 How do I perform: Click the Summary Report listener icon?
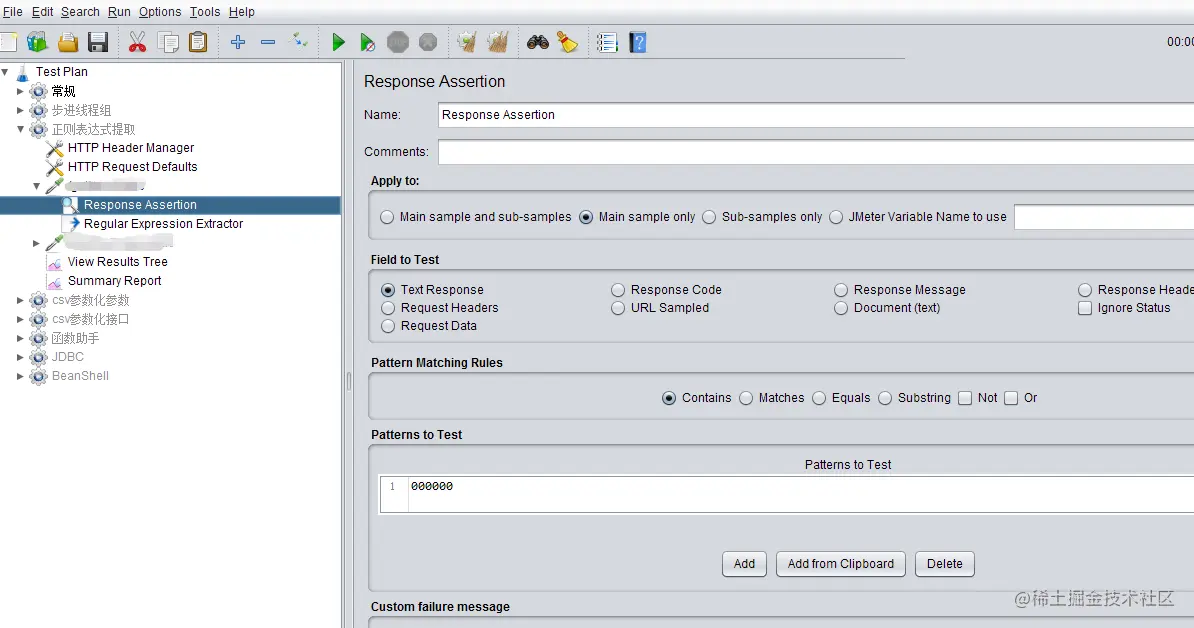(55, 281)
